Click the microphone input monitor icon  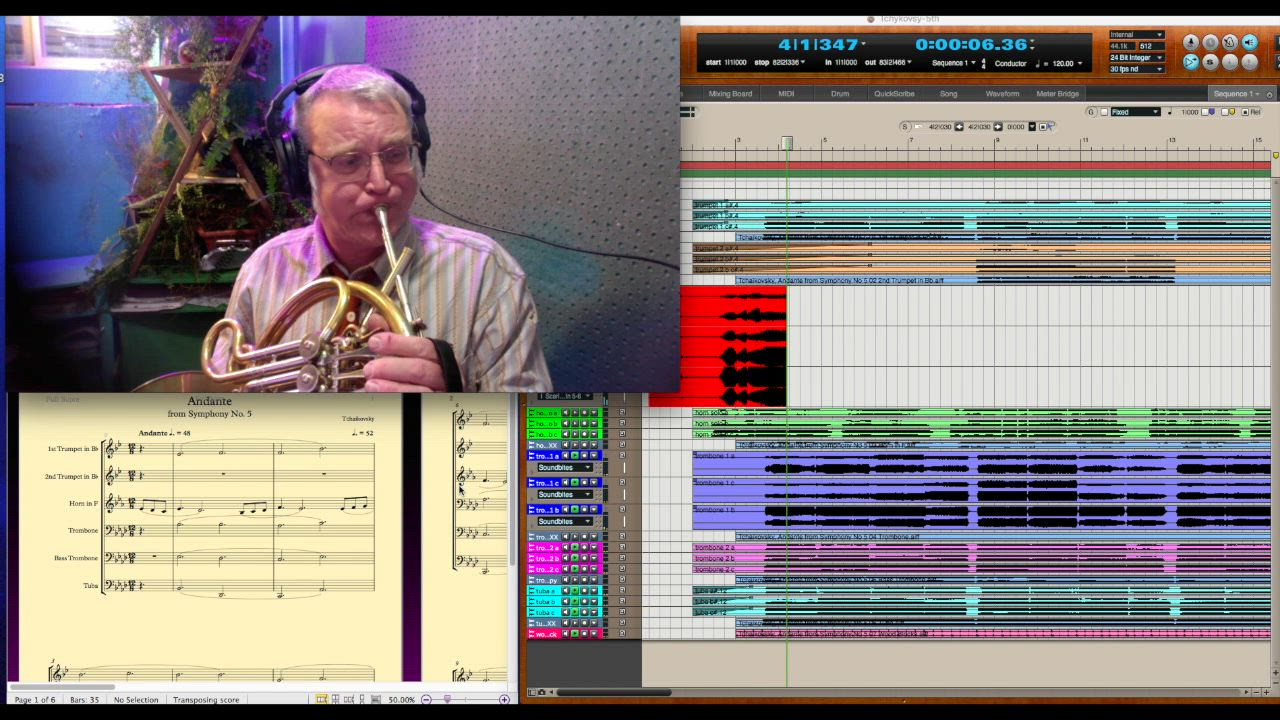(1191, 43)
